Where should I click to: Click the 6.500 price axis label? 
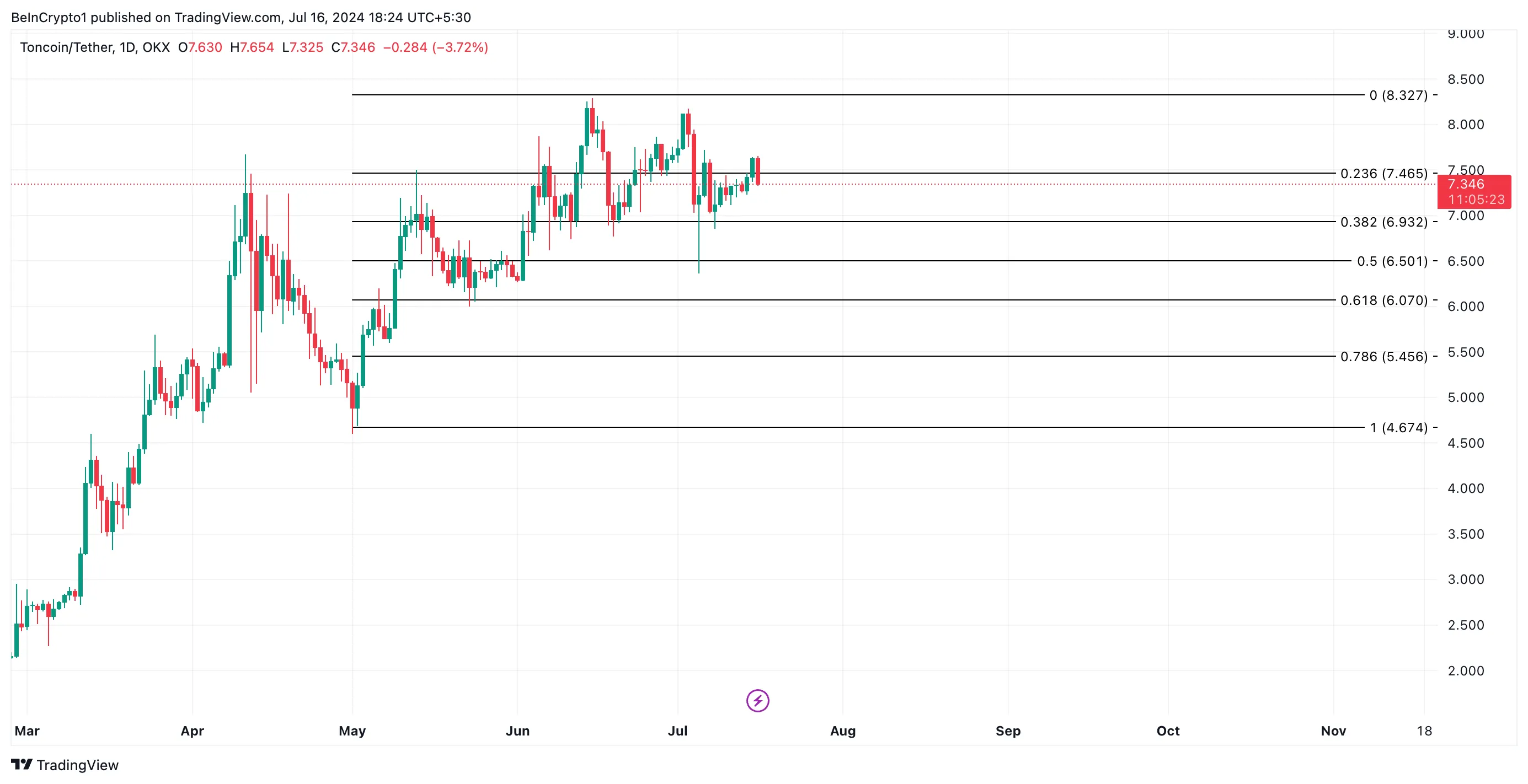(1466, 261)
